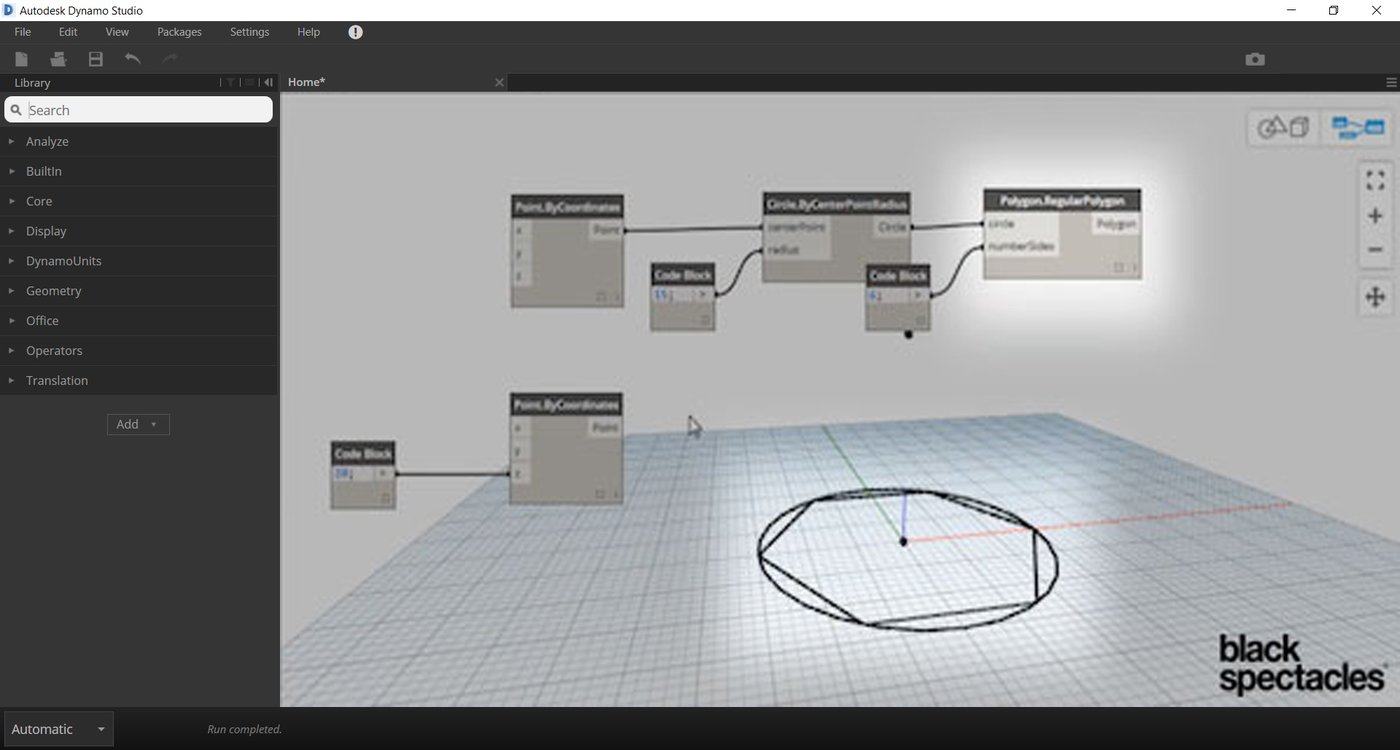Viewport: 1400px width, 750px height.
Task: Toggle preview on the Polygon.RegularPolygon node
Action: coord(1117,267)
